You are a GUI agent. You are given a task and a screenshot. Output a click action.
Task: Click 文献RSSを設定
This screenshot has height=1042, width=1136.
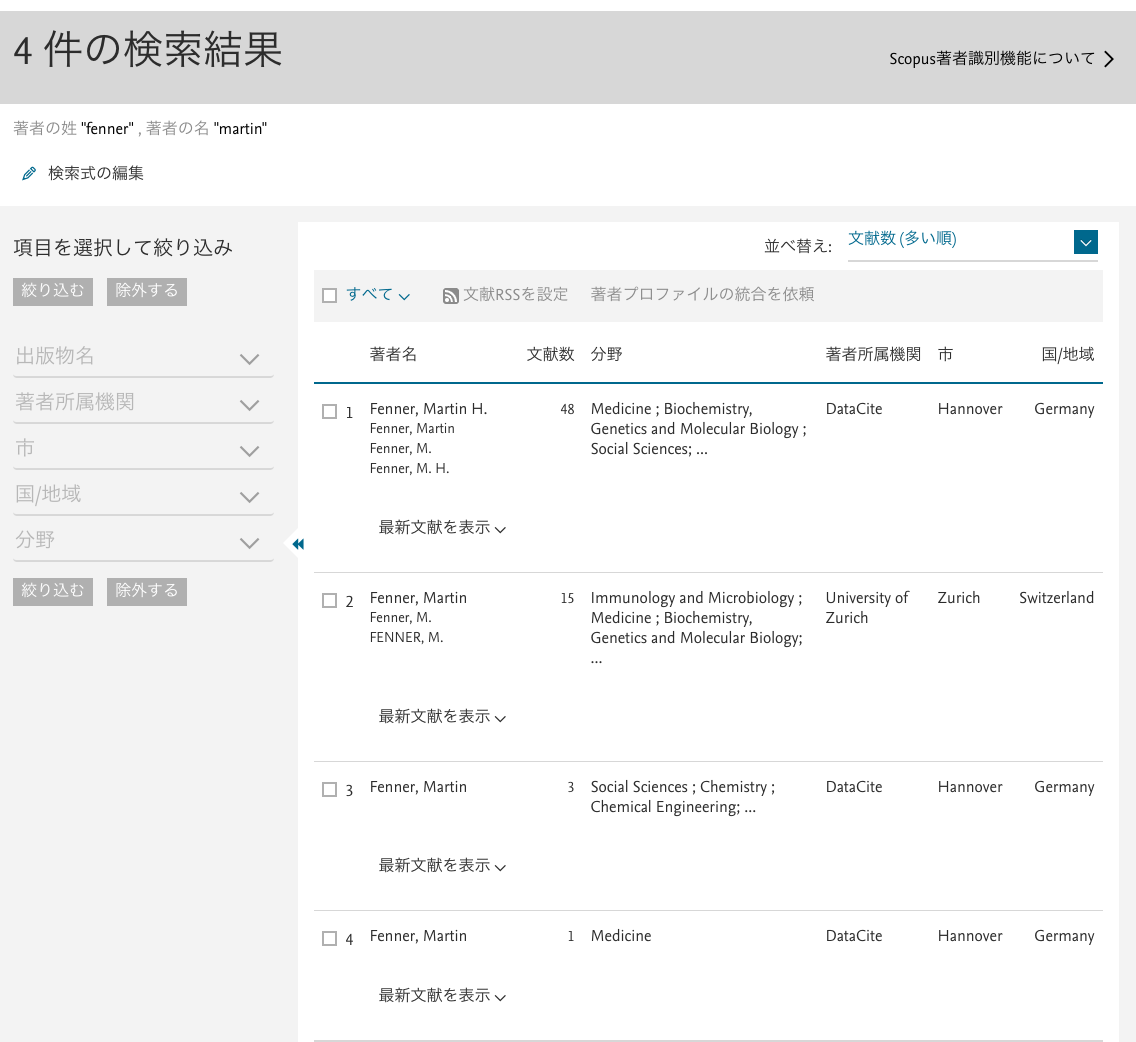tap(515, 294)
